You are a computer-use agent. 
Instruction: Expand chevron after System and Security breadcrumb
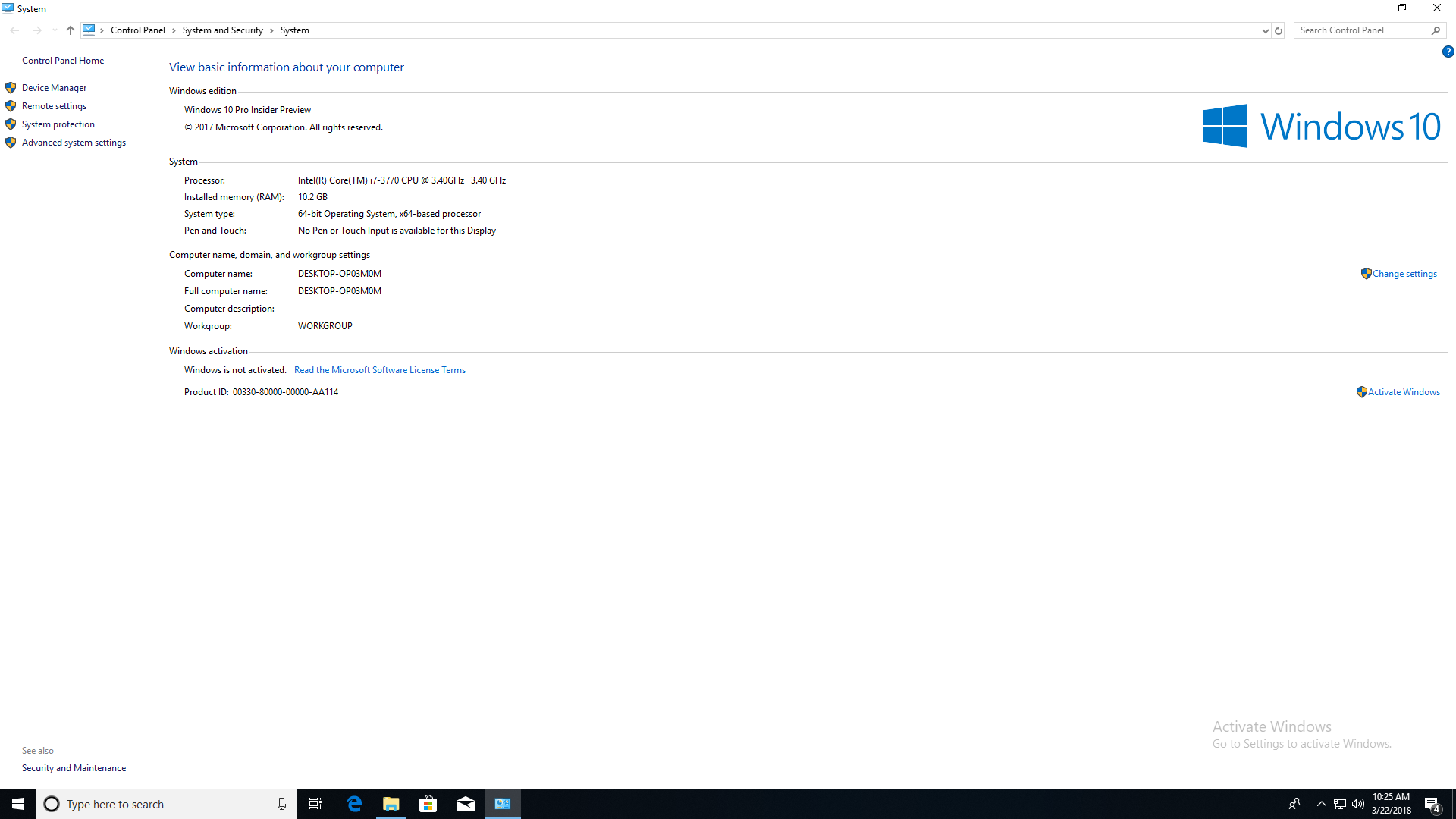pyautogui.click(x=271, y=30)
